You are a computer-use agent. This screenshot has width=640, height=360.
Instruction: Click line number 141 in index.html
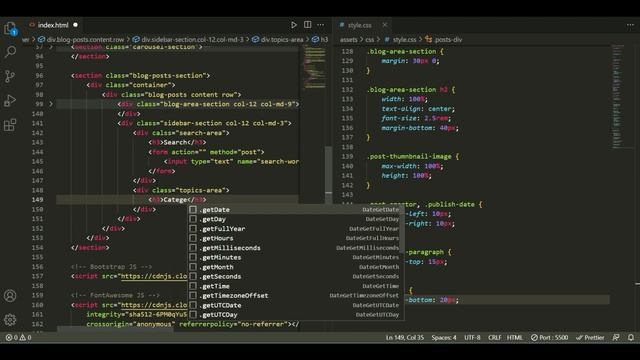37,123
